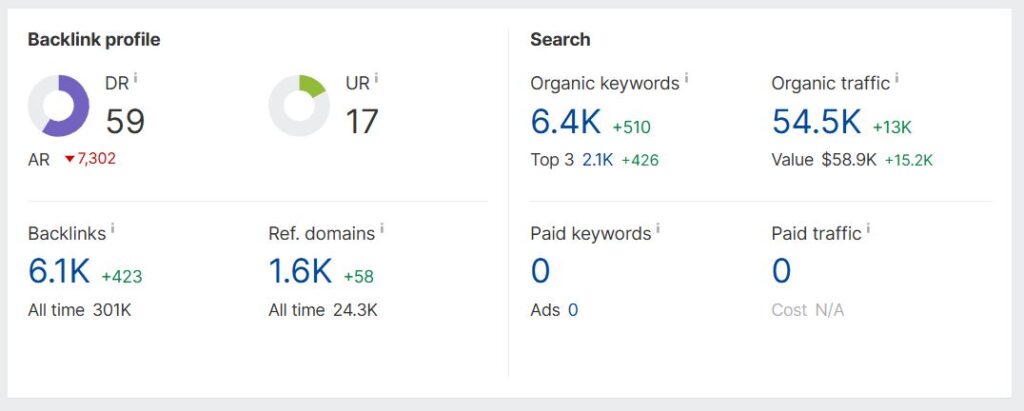Click the Paid traffic info icon
Image resolution: width=1024 pixels, height=411 pixels.
click(x=868, y=228)
